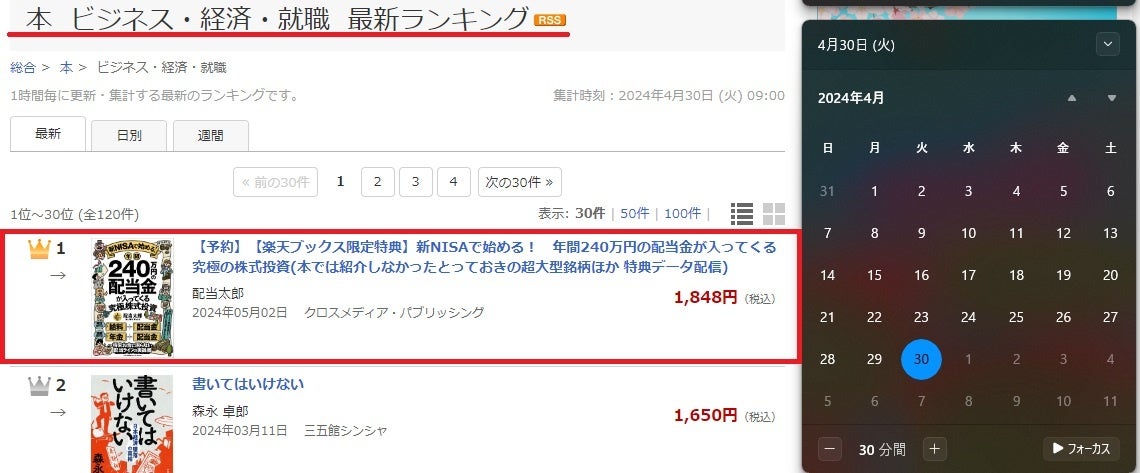
Task: Click the orange RSS feed icon
Action: click(x=550, y=20)
